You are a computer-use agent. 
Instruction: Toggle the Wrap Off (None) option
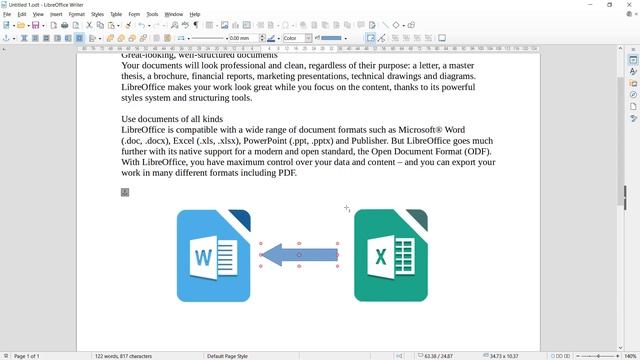click(24, 38)
